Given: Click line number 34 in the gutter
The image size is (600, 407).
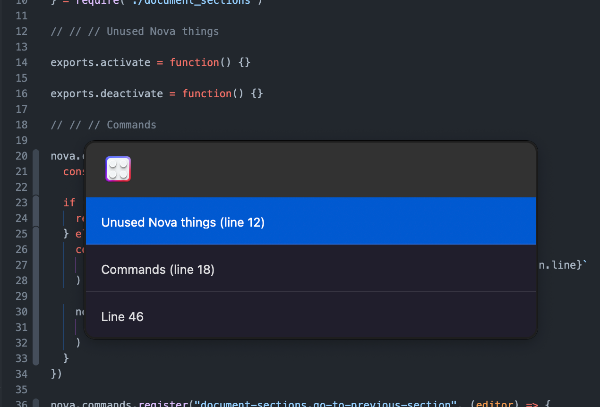Looking at the screenshot, I should coord(21,373).
